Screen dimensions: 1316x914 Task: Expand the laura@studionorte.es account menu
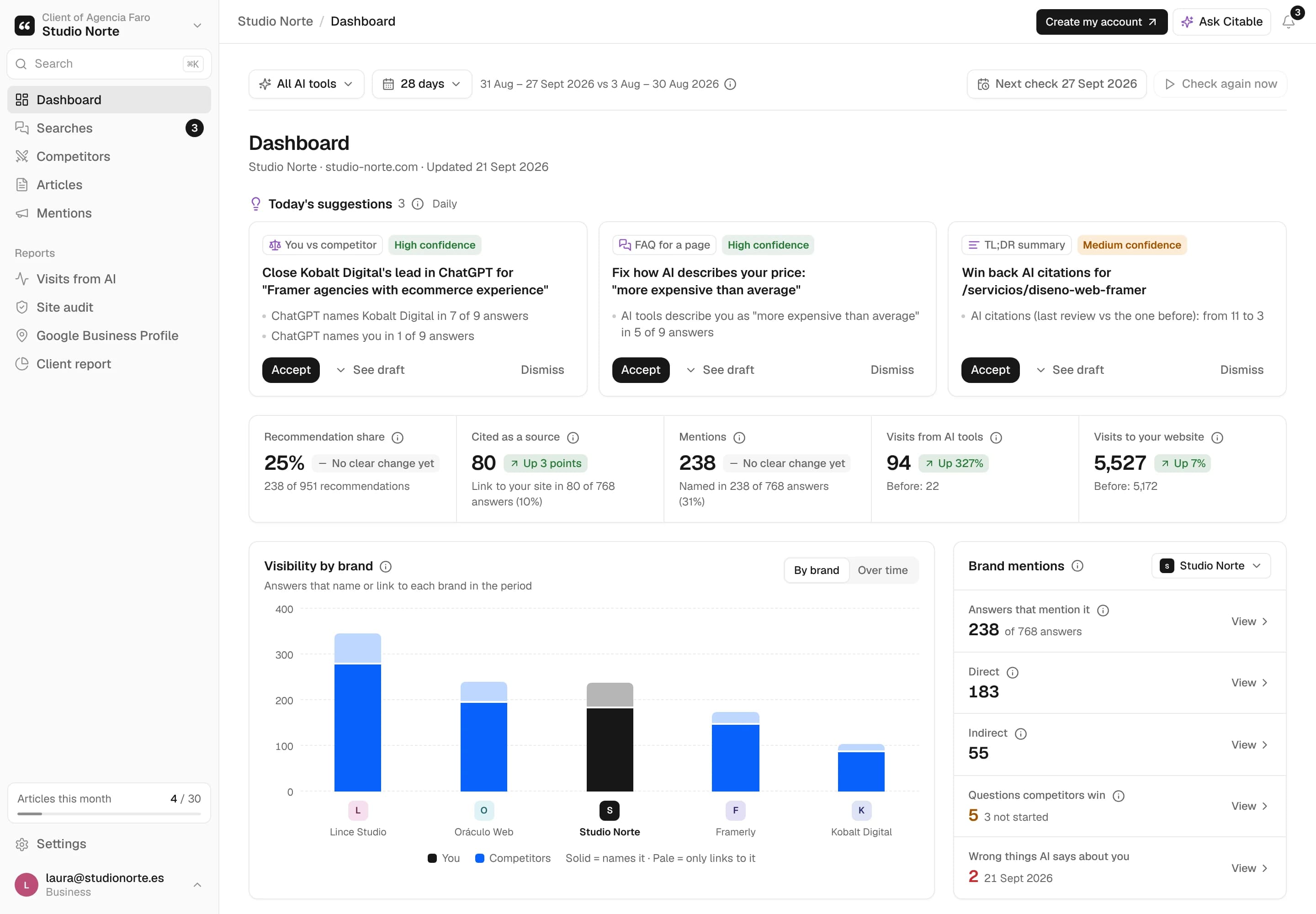click(x=109, y=885)
